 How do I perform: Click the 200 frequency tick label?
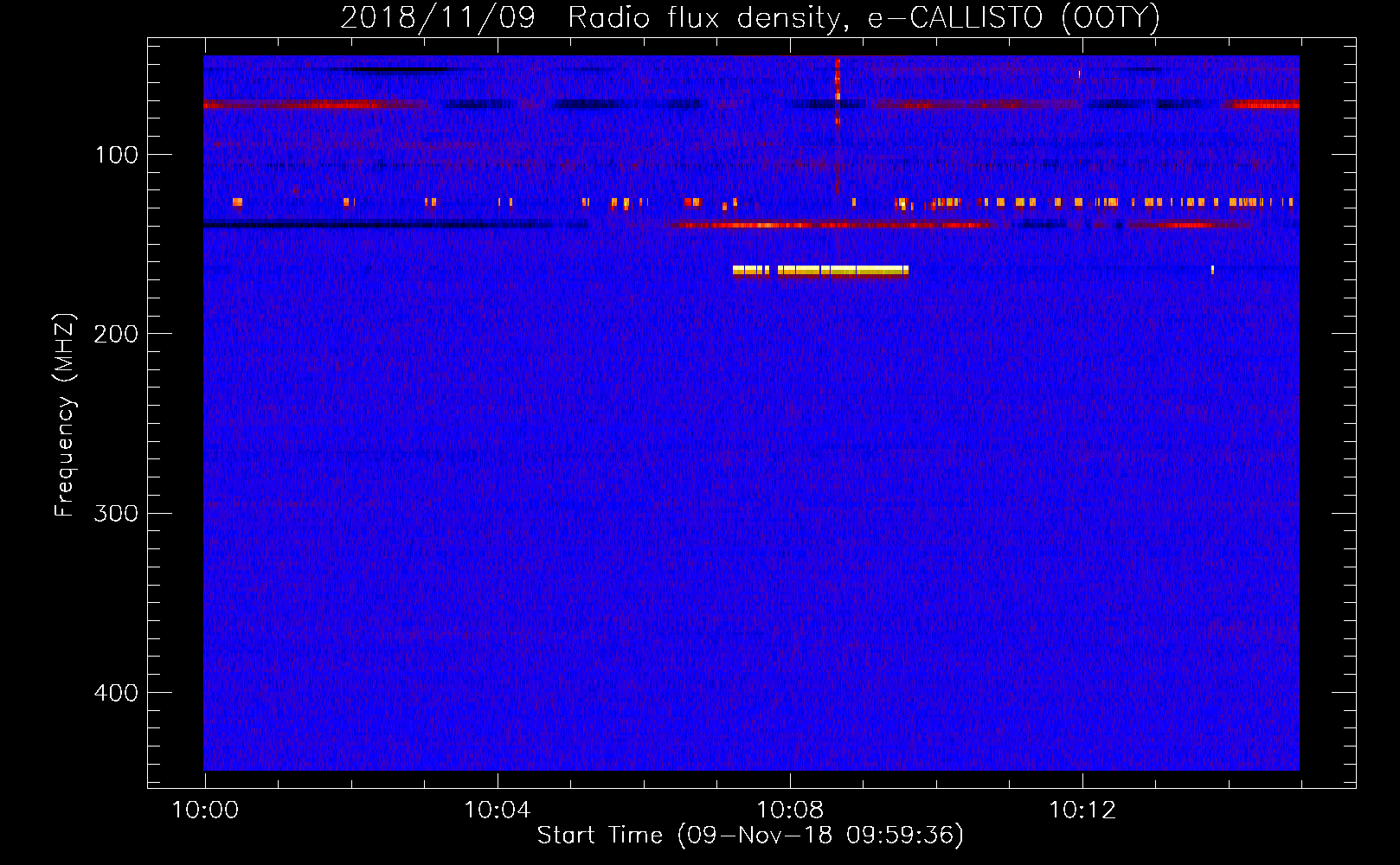117,334
